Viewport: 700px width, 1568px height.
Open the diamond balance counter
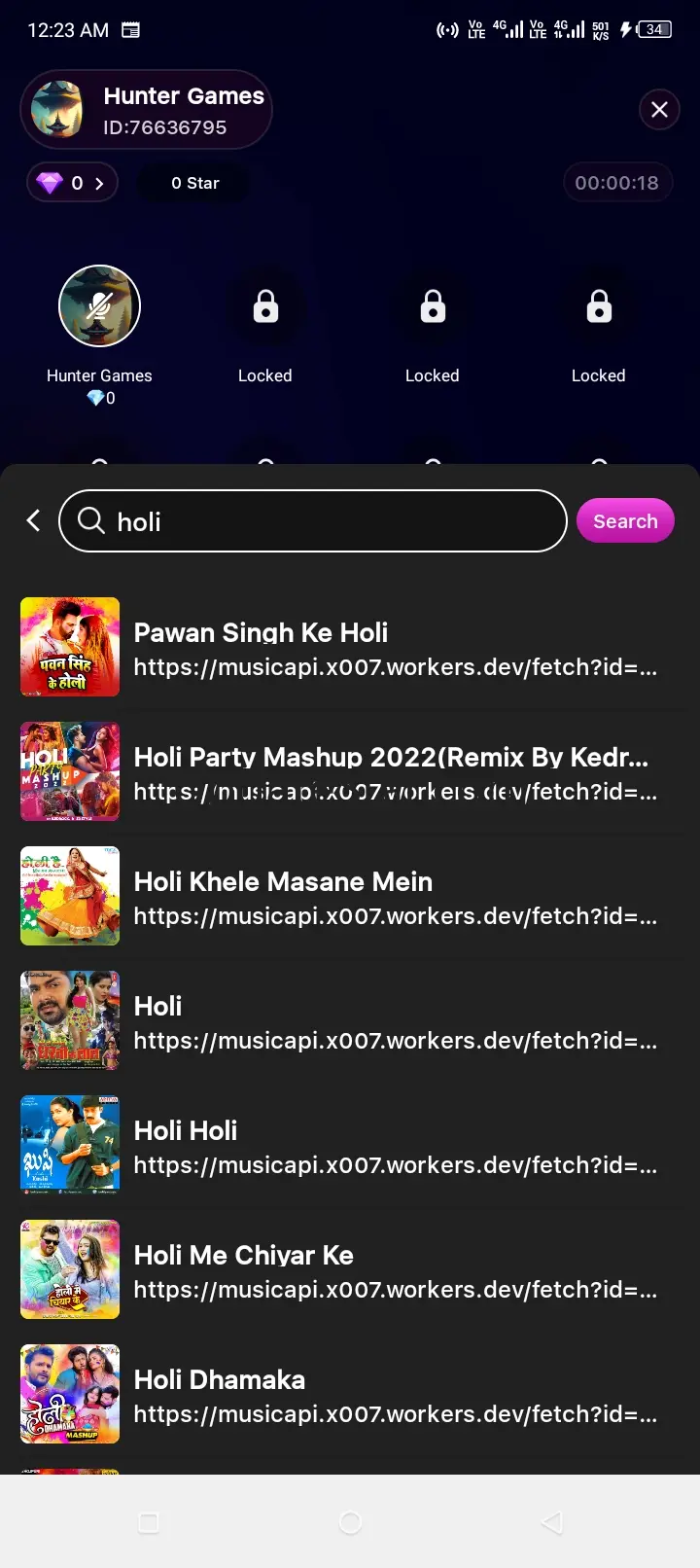coord(73,183)
